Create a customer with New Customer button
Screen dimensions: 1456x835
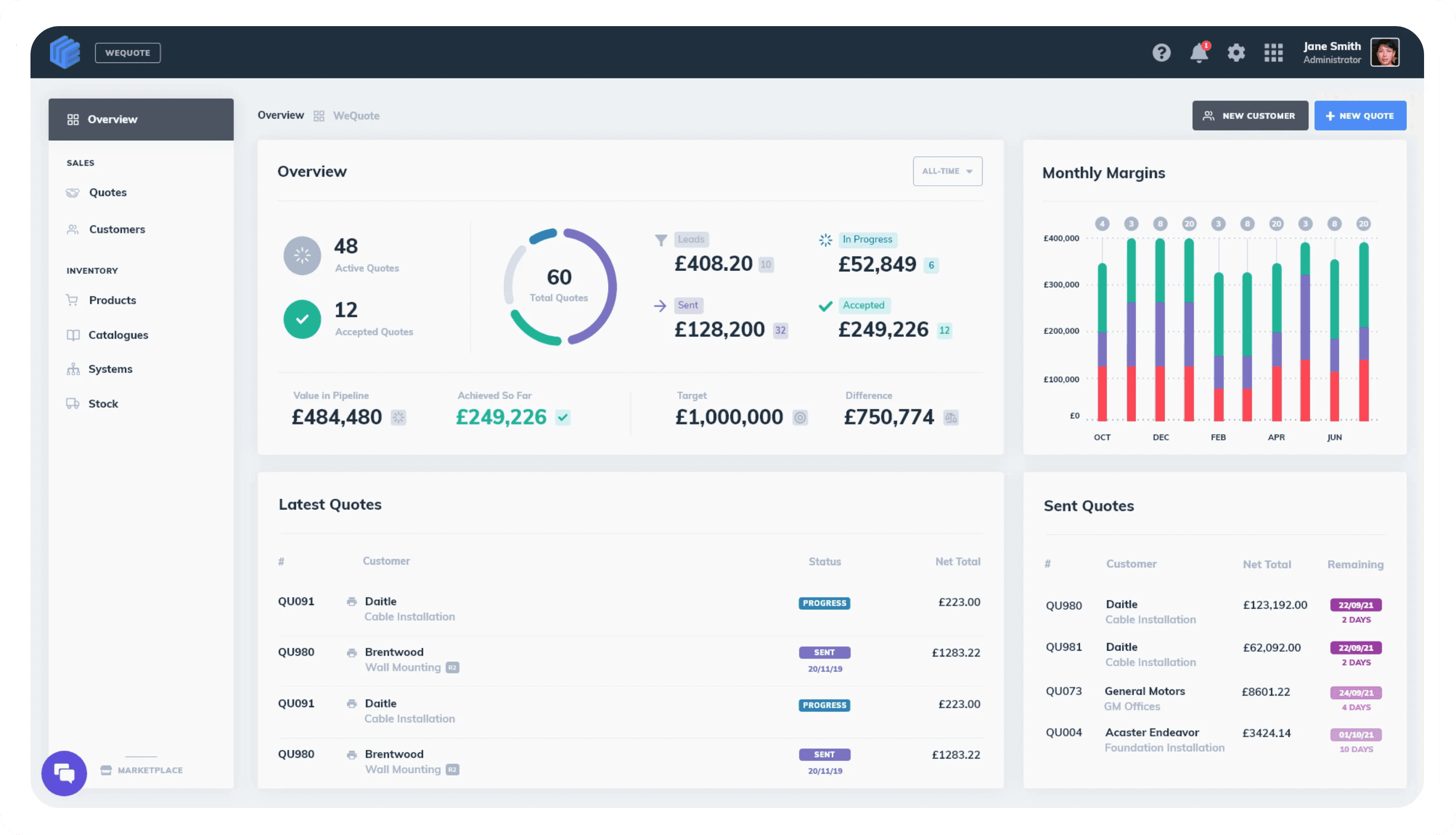(1249, 115)
